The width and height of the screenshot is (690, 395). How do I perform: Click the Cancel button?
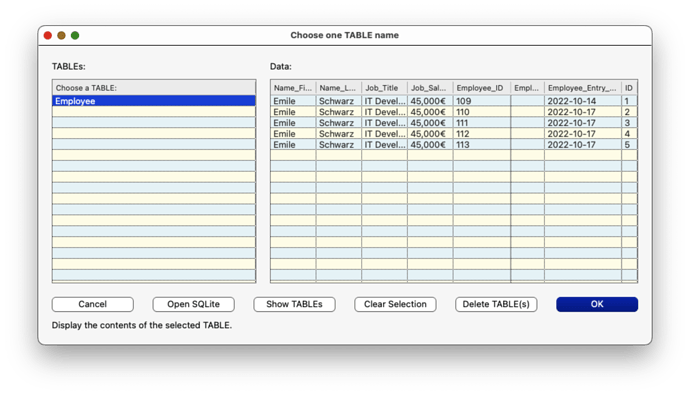[x=92, y=304]
